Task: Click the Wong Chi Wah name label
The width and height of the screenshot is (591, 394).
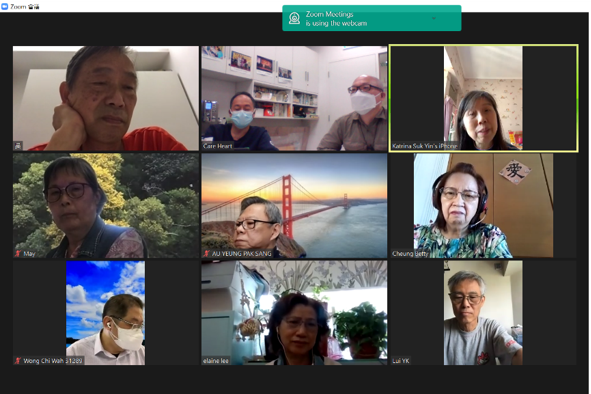Action: [x=53, y=361]
